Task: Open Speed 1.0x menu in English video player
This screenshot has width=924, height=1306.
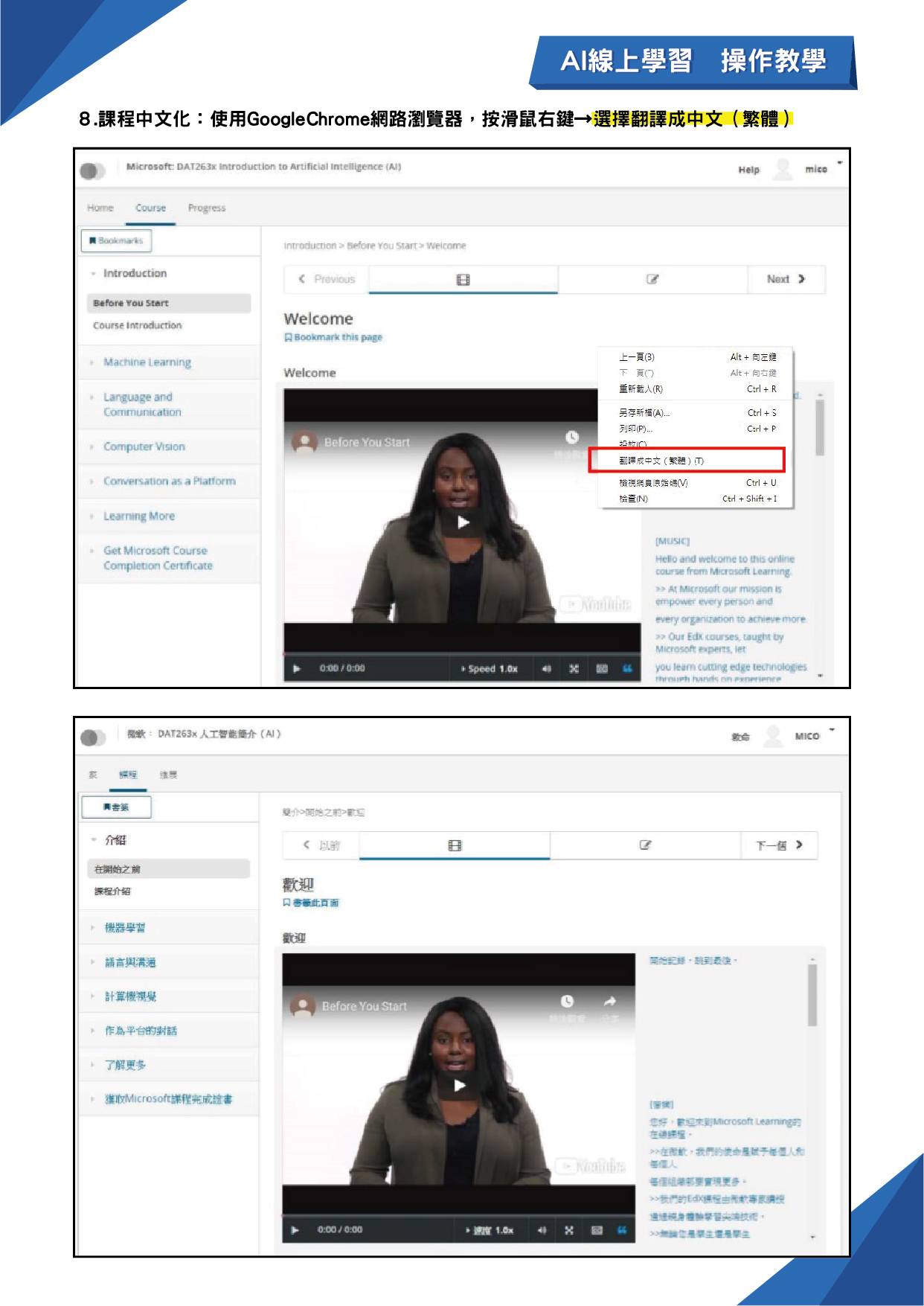Action: pos(490,668)
